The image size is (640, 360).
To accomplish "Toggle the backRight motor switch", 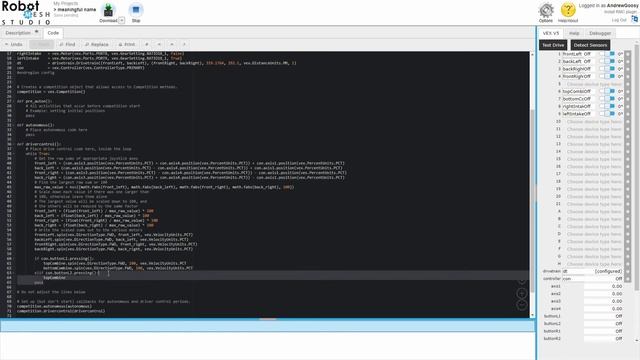I will [607, 69].
